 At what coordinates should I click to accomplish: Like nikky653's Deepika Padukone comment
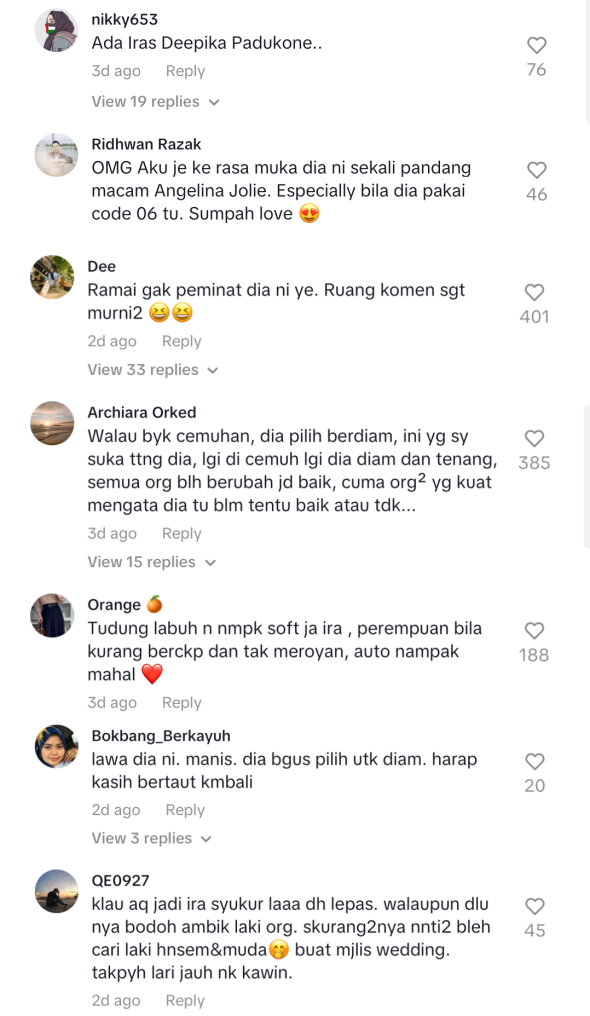(x=536, y=45)
